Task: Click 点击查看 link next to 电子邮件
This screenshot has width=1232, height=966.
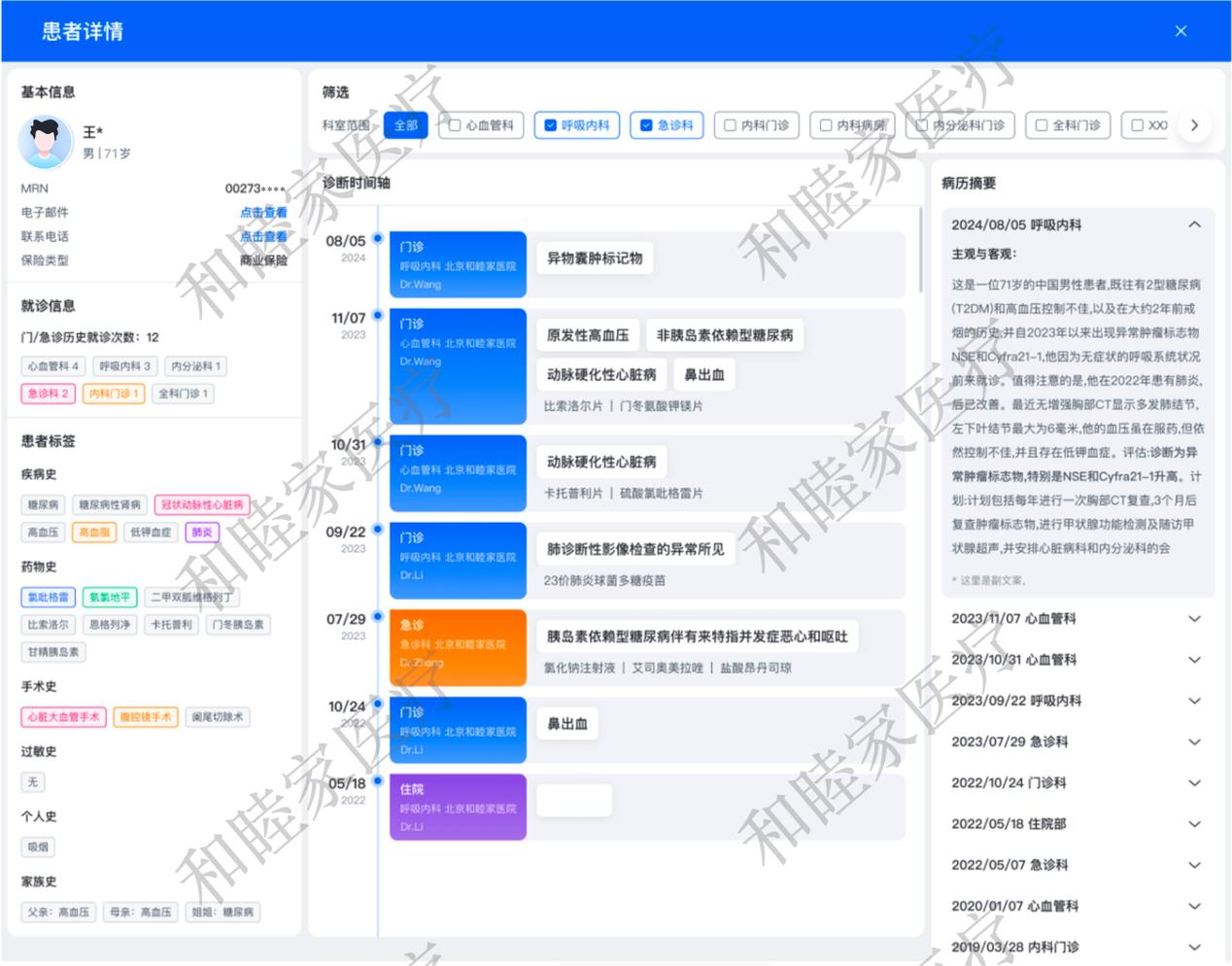Action: click(x=263, y=213)
